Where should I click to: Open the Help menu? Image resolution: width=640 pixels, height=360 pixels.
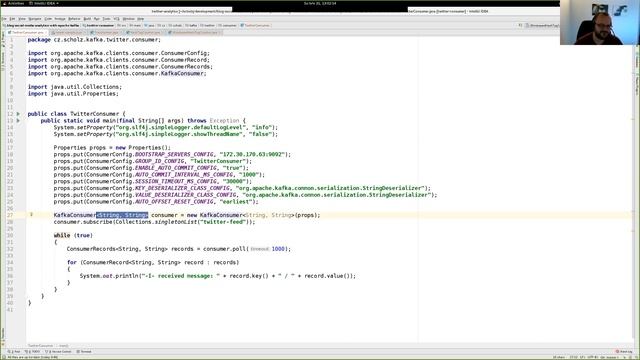(x=140, y=19)
